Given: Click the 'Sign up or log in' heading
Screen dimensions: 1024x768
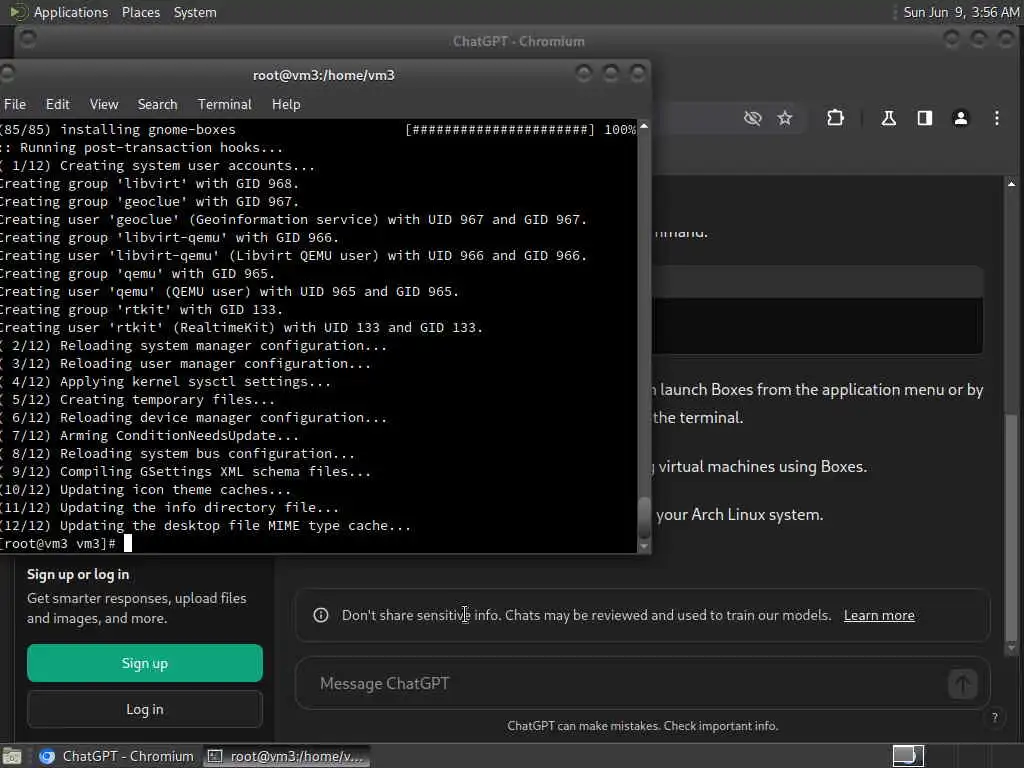Looking at the screenshot, I should (78, 575).
